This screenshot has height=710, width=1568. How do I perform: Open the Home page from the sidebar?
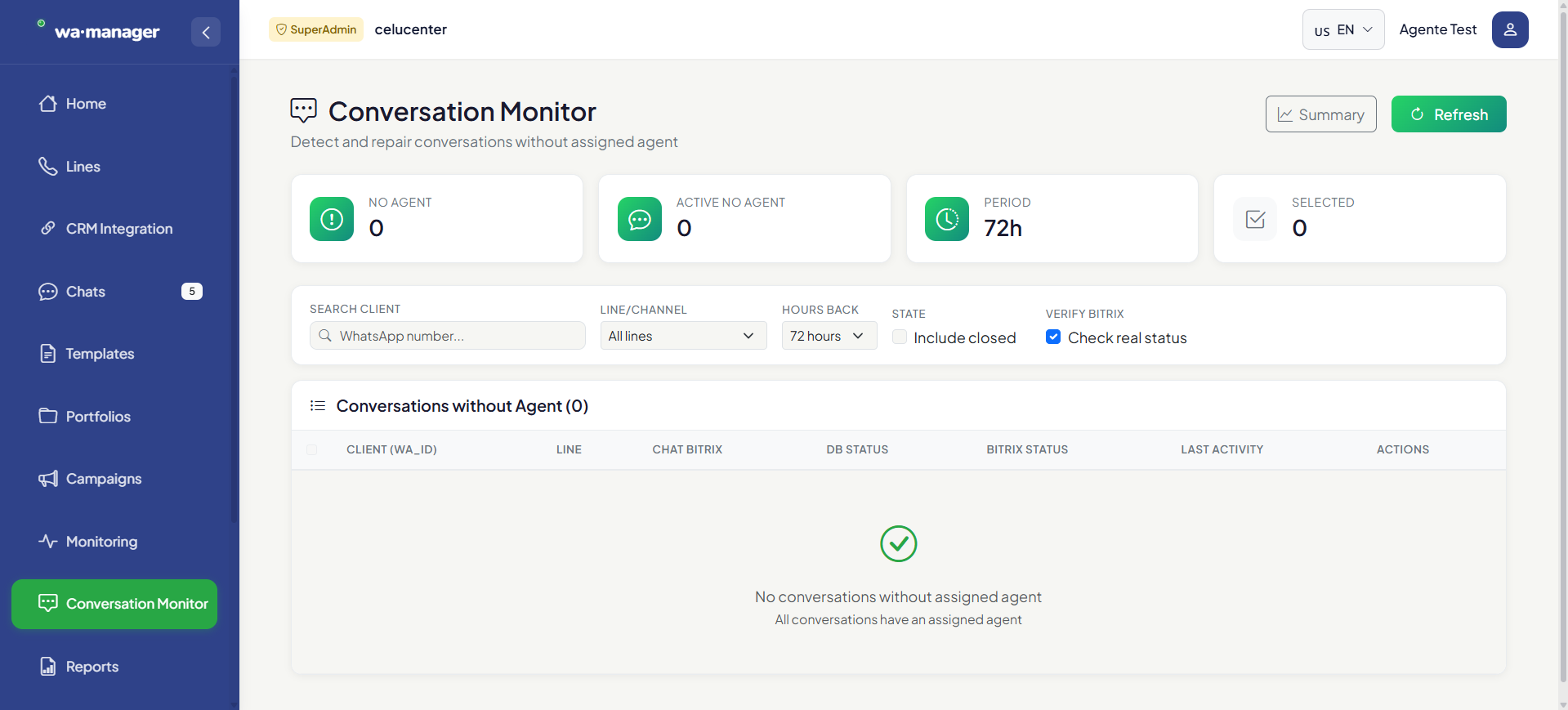tap(114, 104)
